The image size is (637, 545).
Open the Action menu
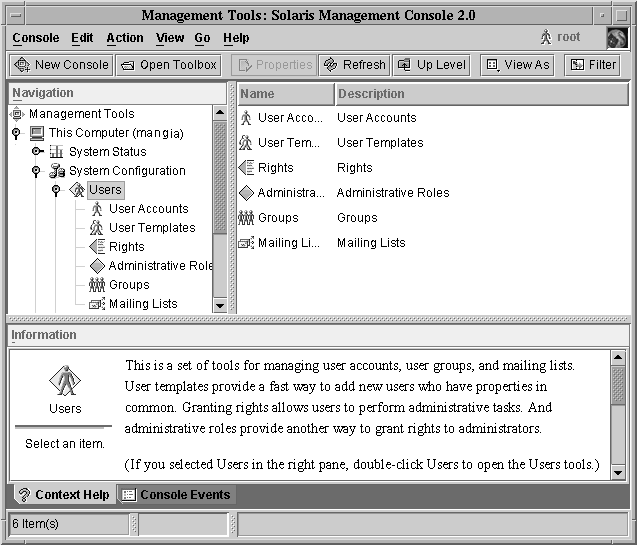click(125, 38)
